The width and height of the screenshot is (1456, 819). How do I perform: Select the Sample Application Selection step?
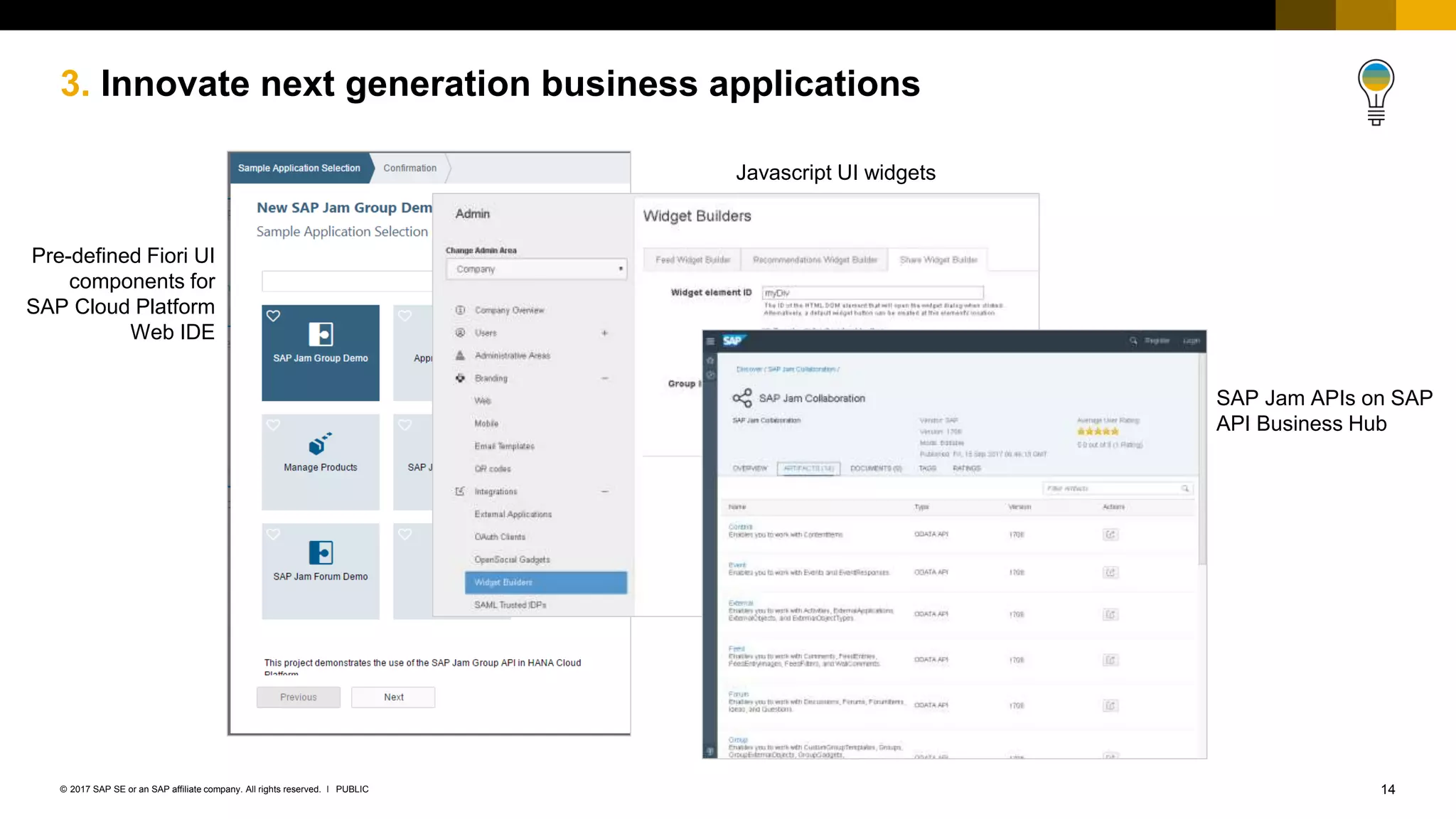299,168
